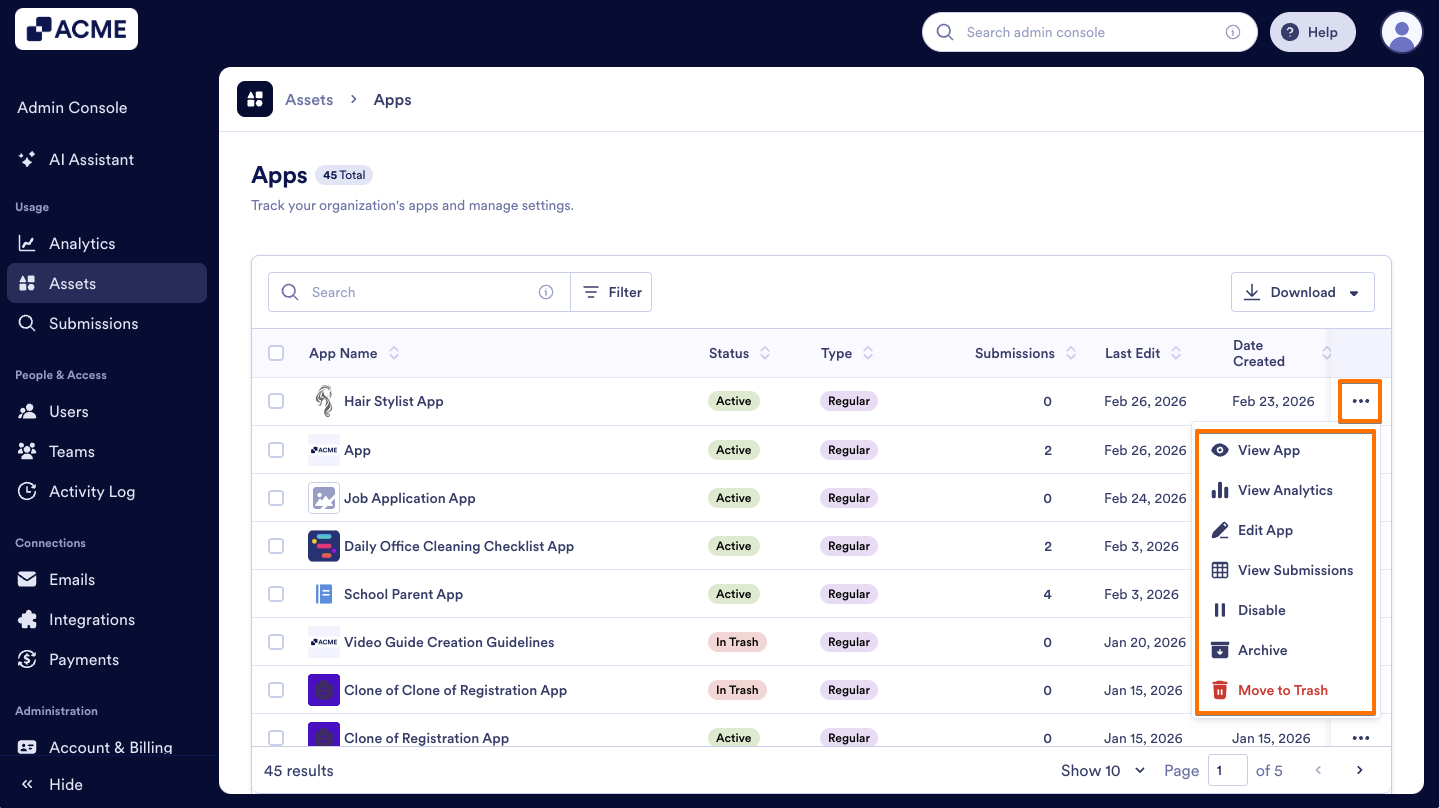This screenshot has height=808, width=1439.
Task: Click the Assets breadcrumb link
Action: click(x=309, y=99)
